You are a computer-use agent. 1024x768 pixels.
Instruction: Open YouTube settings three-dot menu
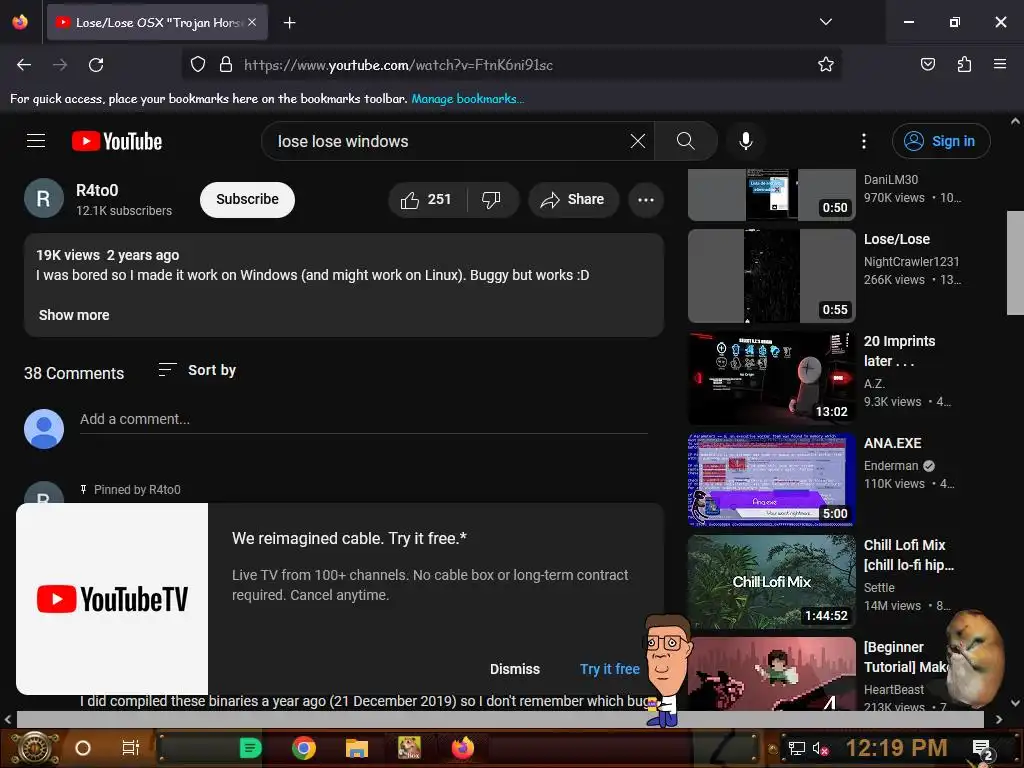point(864,141)
